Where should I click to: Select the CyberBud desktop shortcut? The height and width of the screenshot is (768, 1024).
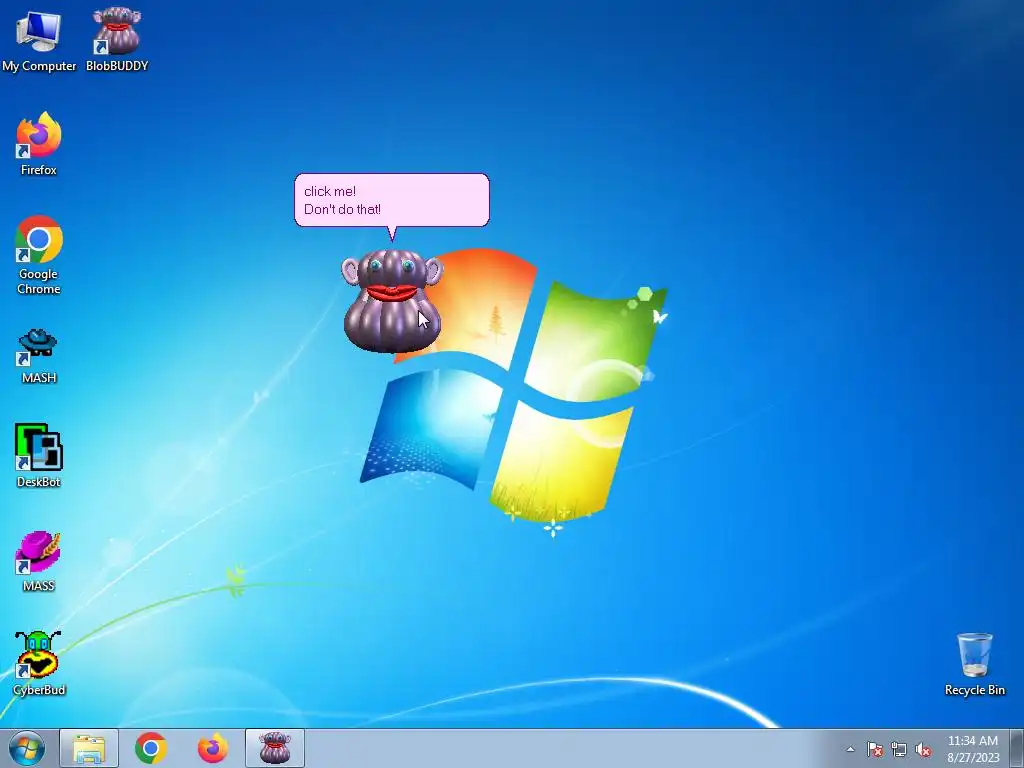click(39, 663)
